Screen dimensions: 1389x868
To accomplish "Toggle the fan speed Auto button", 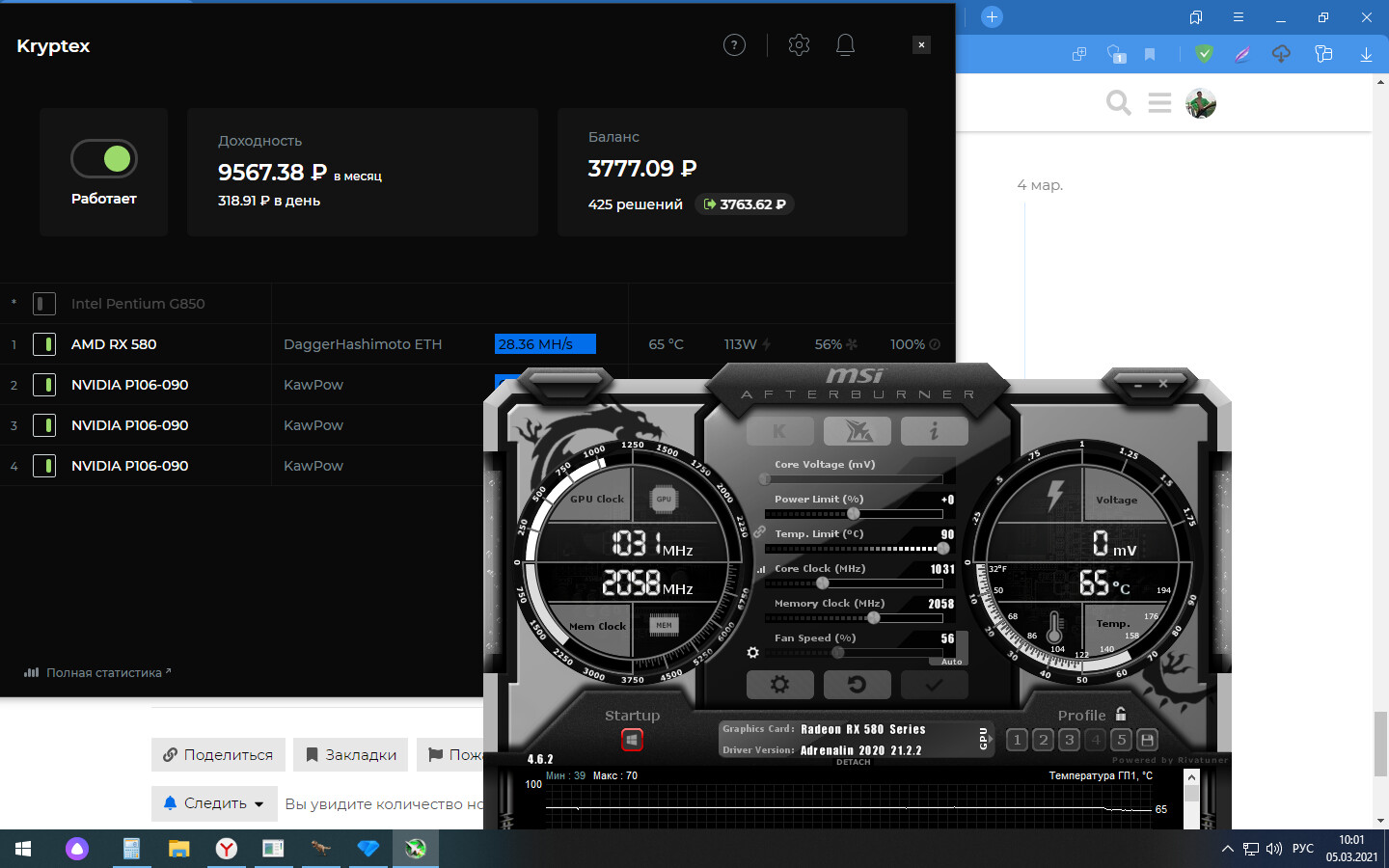I will point(951,662).
